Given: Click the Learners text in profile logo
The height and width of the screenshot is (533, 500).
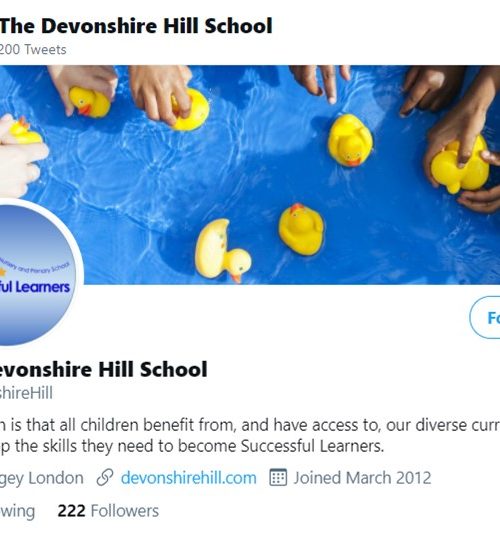Looking at the screenshot, I should (x=43, y=287).
